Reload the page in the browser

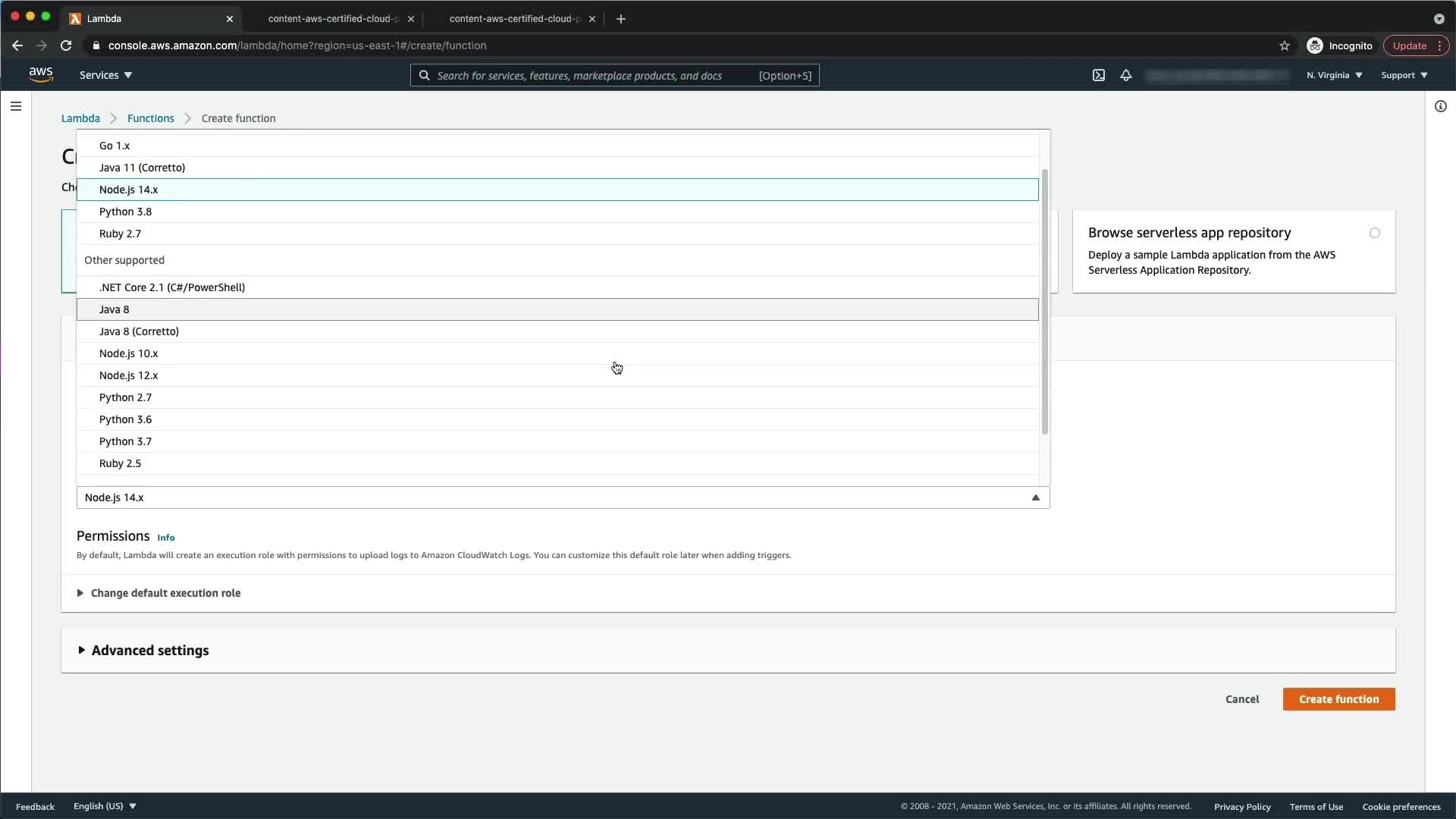pos(66,45)
